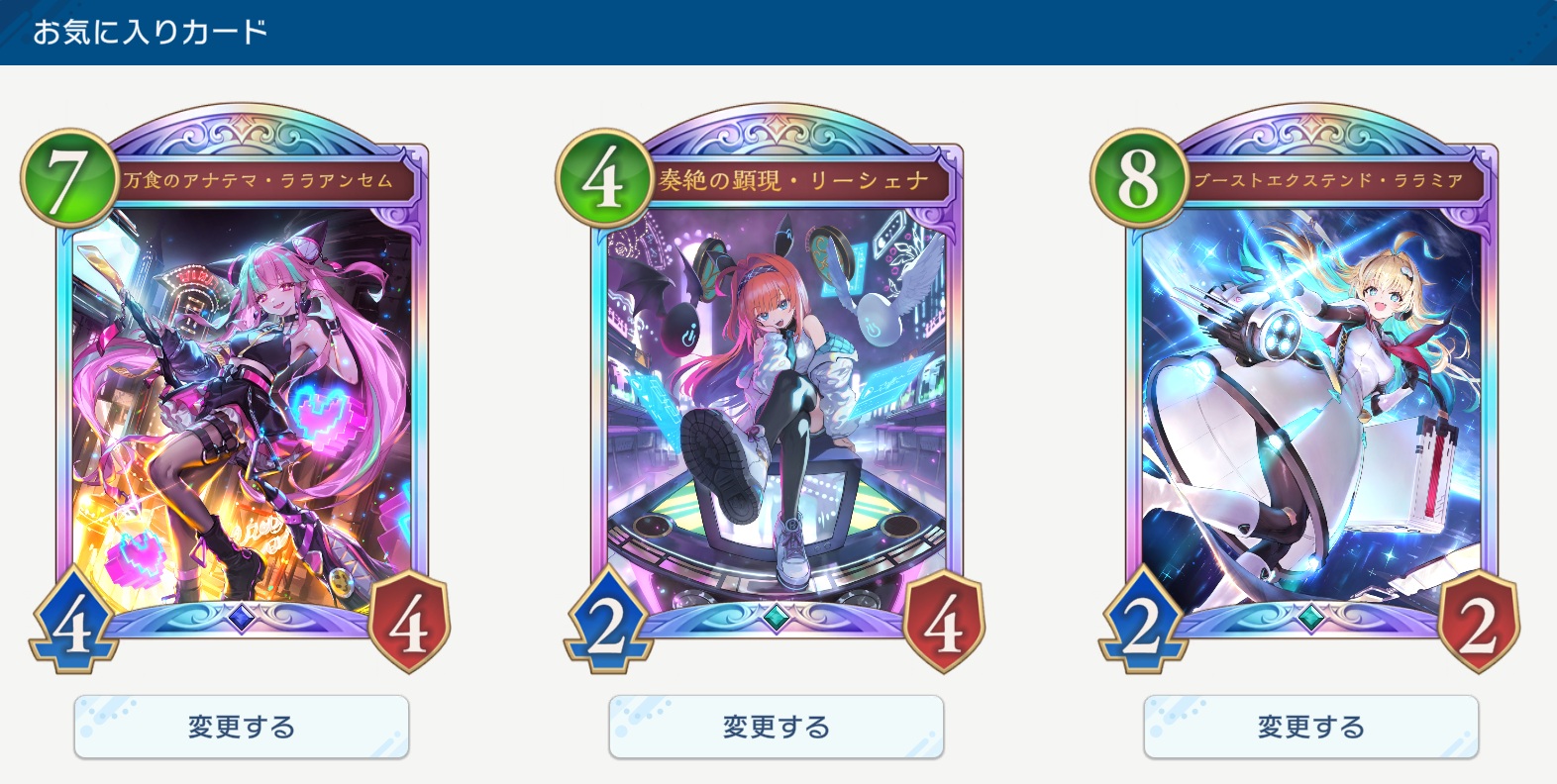Viewport: 1557px width, 784px height.
Task: Click red defense 4 shield on middle card
Action: [x=943, y=622]
